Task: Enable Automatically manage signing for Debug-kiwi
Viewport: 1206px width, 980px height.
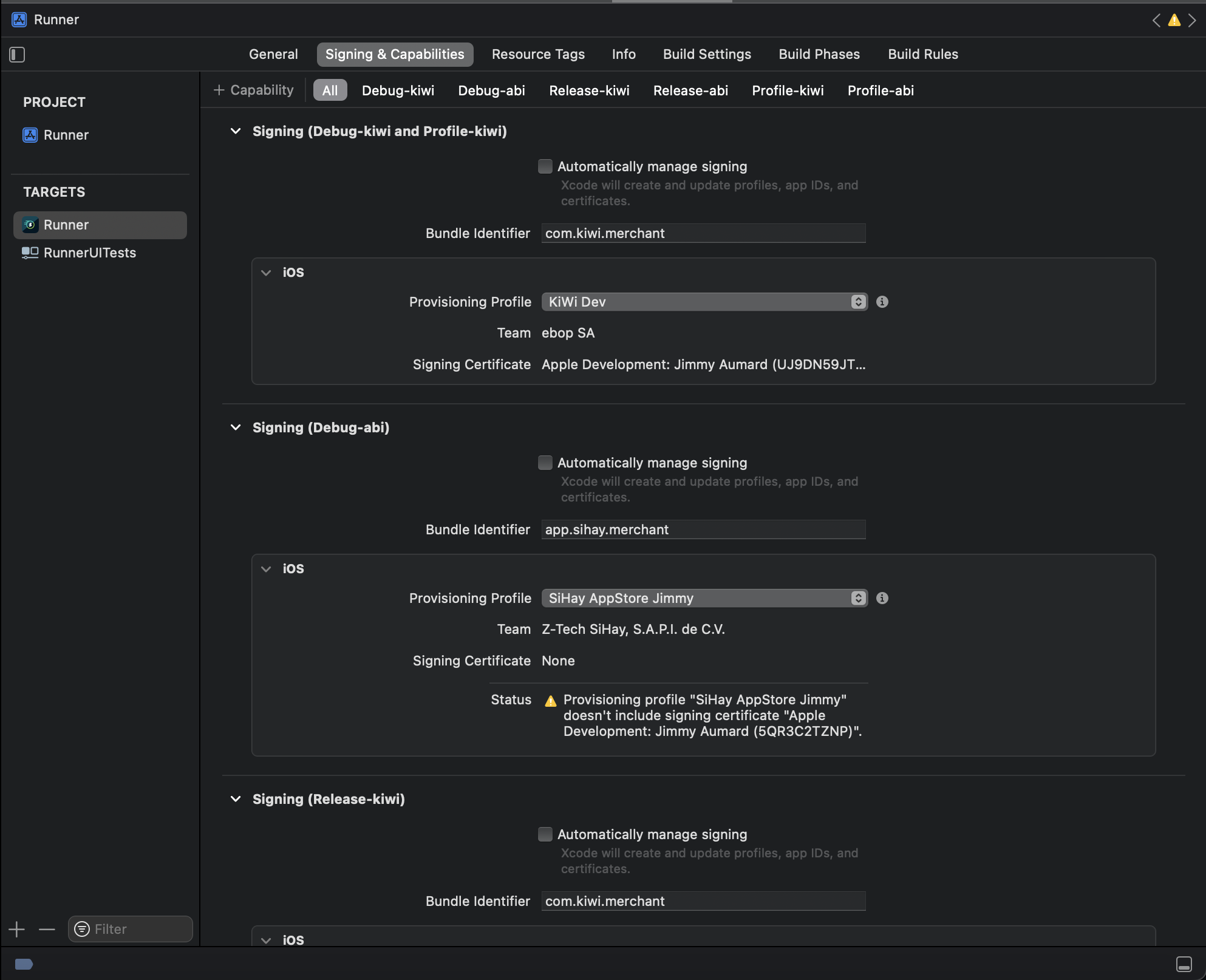Action: [545, 166]
